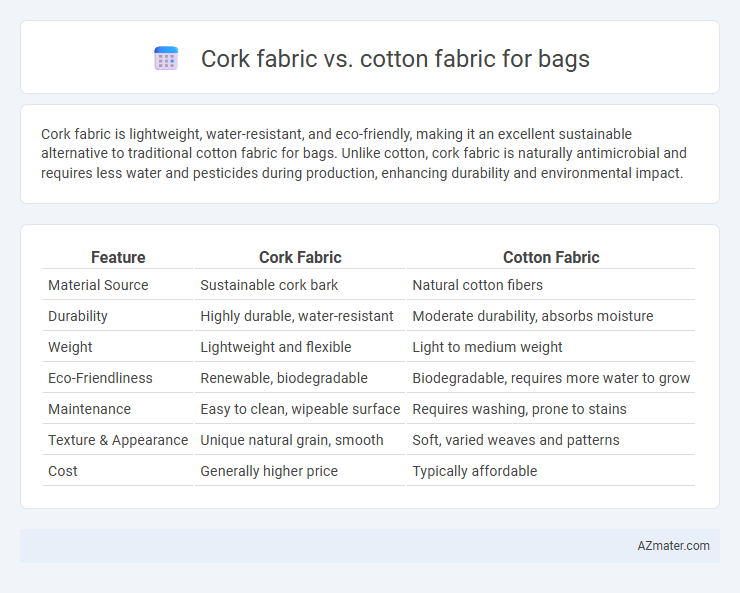Select the 'Feature' column header
Image resolution: width=740 pixels, height=593 pixels.
coord(118,257)
